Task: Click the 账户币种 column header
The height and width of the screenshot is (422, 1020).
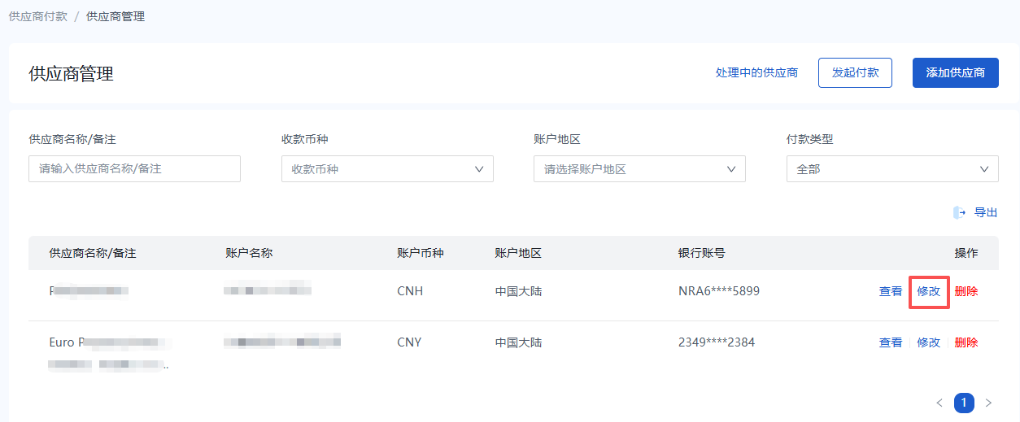Action: click(x=420, y=254)
